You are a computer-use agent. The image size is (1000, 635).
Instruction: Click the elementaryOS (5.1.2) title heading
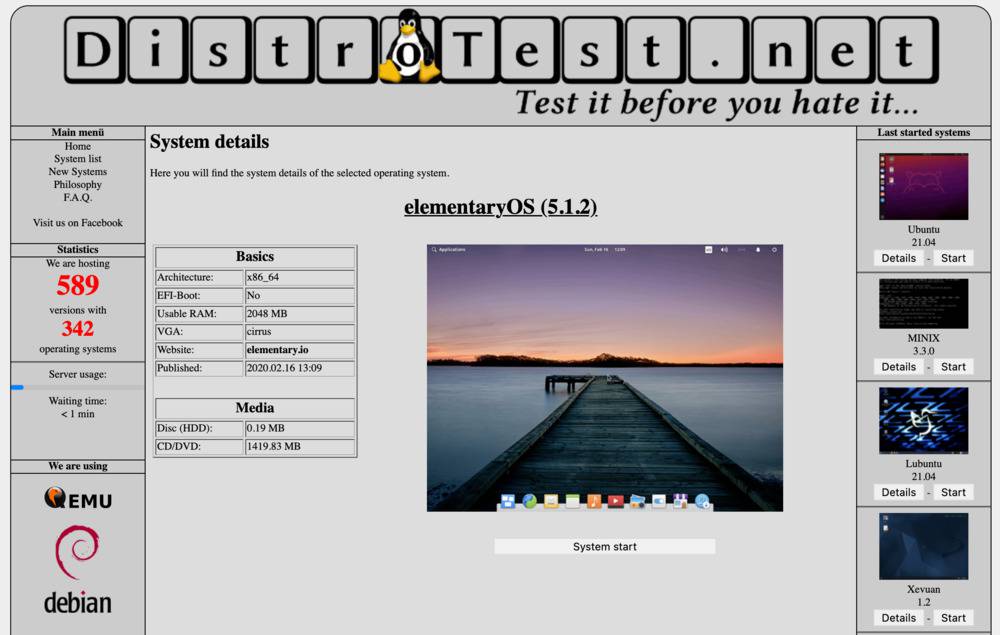tap(500, 207)
